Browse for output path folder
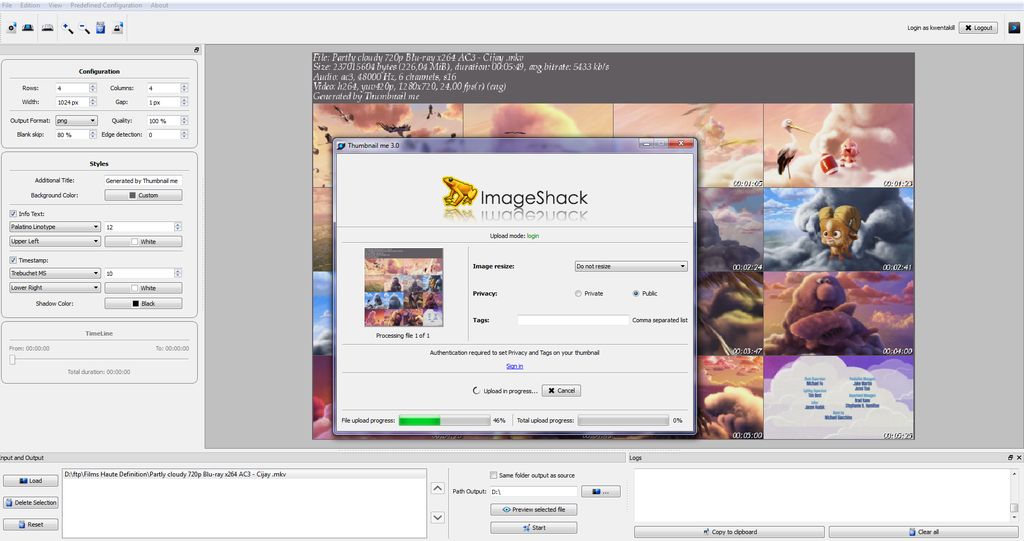This screenshot has width=1024, height=541. coord(600,491)
